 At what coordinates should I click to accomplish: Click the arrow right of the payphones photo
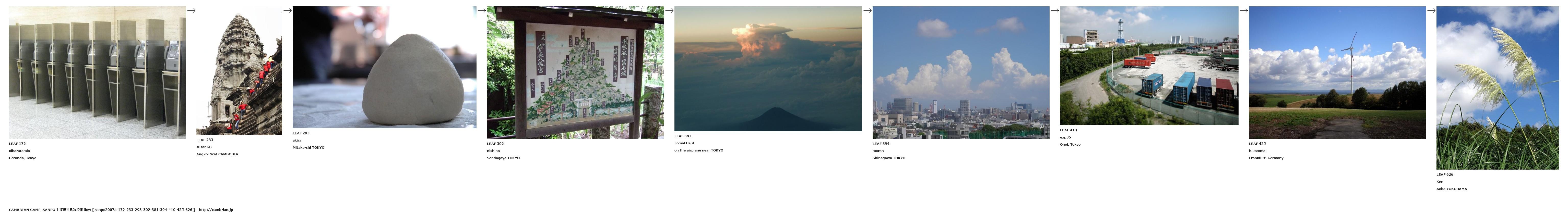pyautogui.click(x=191, y=10)
